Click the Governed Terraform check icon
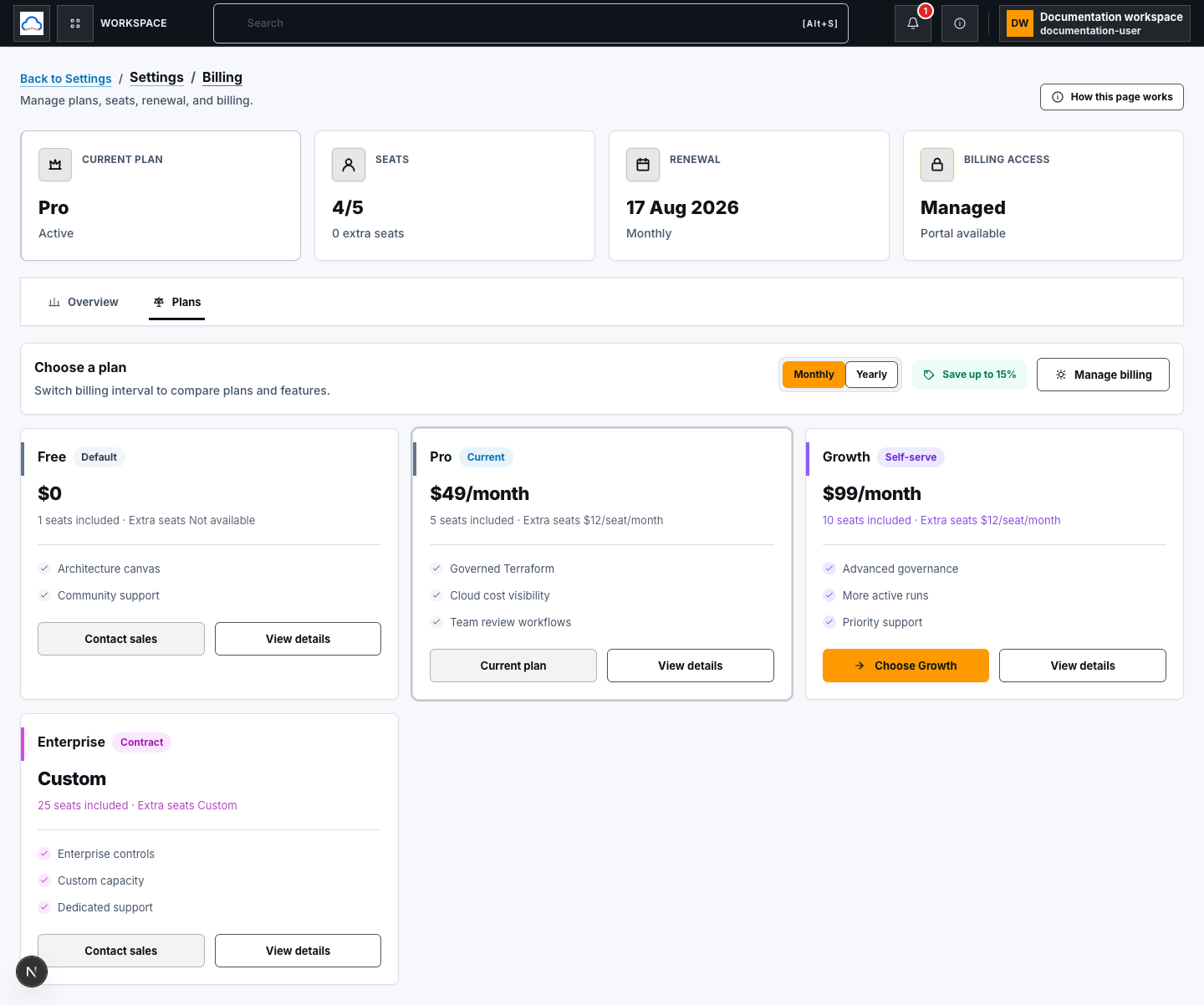 pyautogui.click(x=436, y=569)
